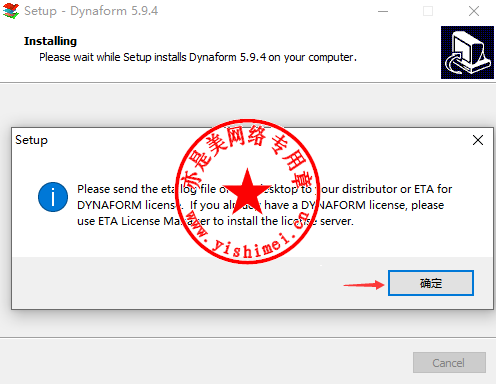Click 'Setup' title of the message dialog

[31, 140]
